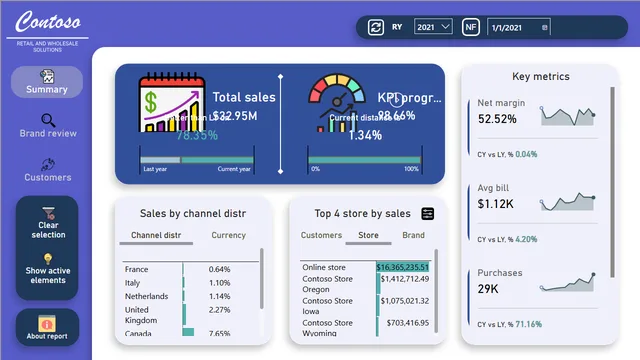Open the RY year dropdown showing 2021
The height and width of the screenshot is (360, 640).
[433, 27]
